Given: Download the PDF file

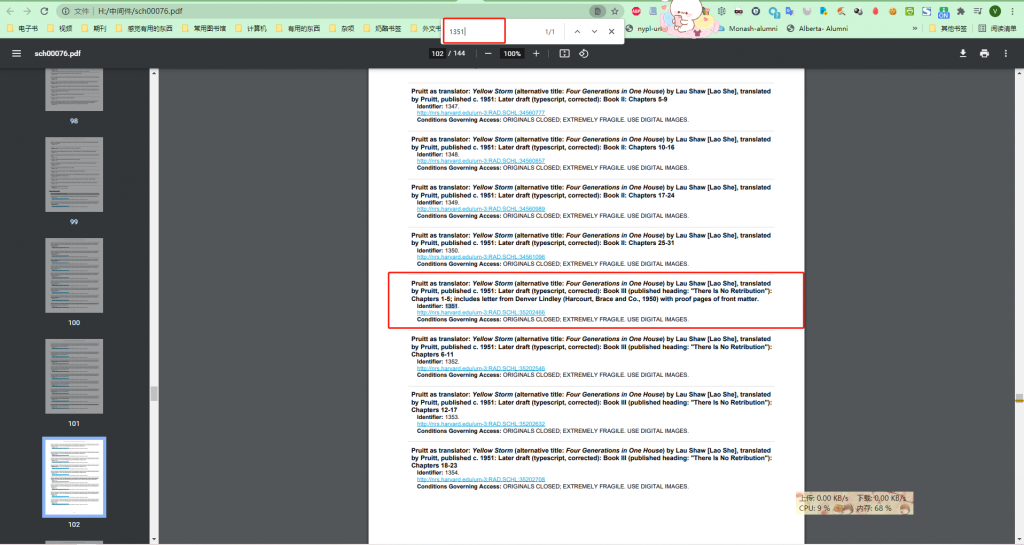Looking at the screenshot, I should pos(963,54).
